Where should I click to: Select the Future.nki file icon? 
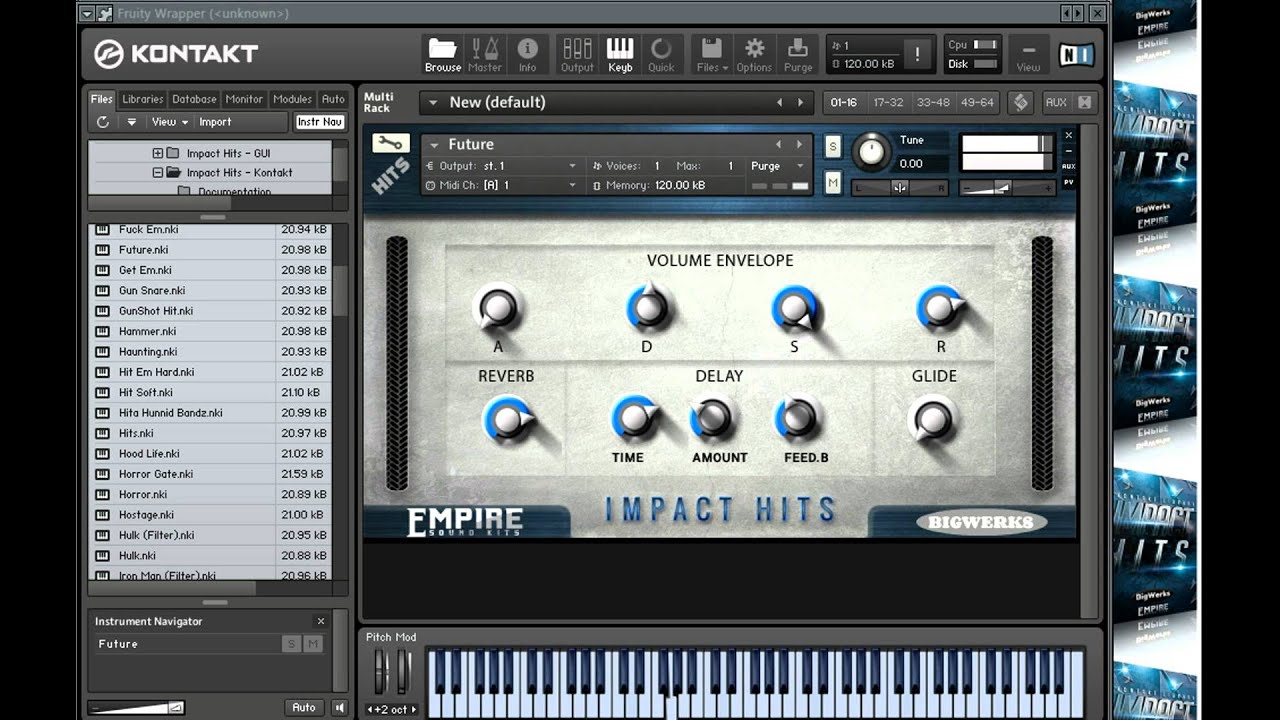[x=102, y=250]
